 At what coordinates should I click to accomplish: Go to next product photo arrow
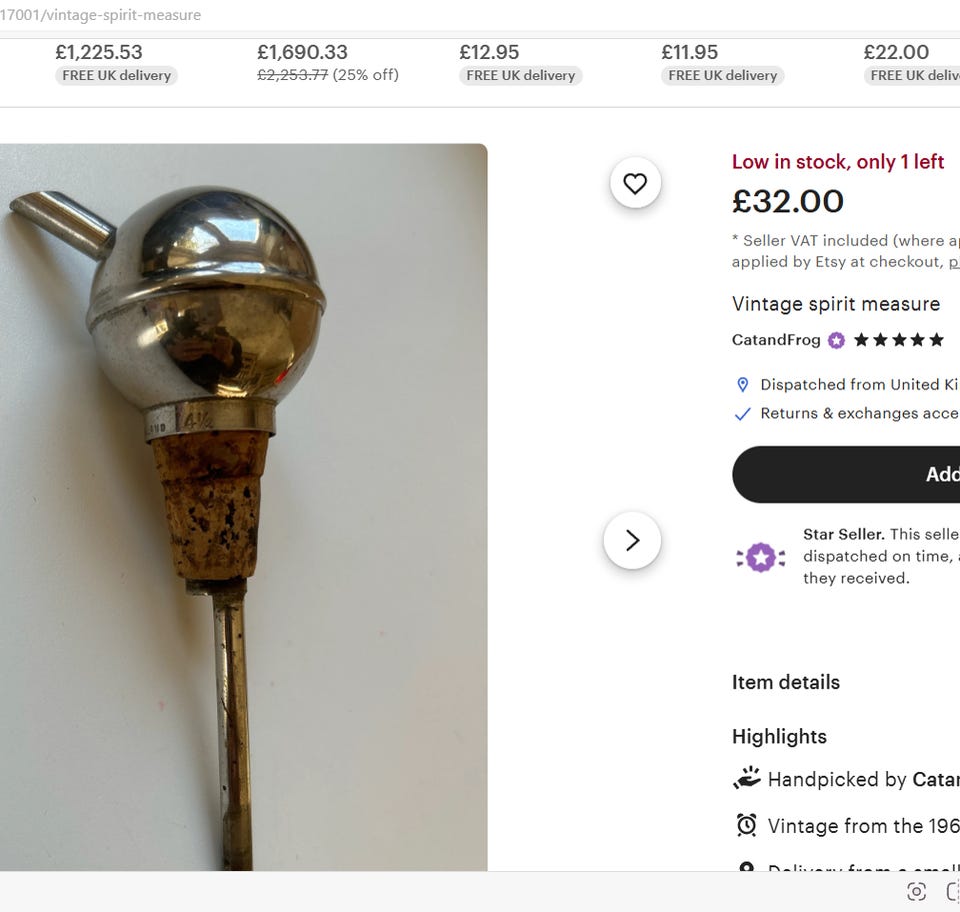pos(632,540)
